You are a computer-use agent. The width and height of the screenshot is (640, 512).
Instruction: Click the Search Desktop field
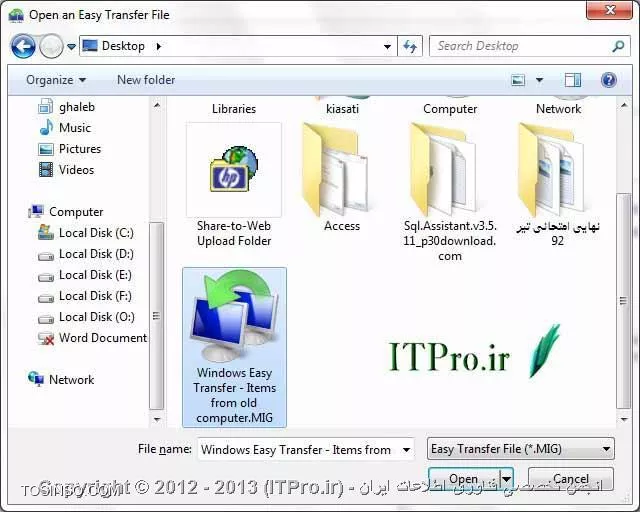530,46
